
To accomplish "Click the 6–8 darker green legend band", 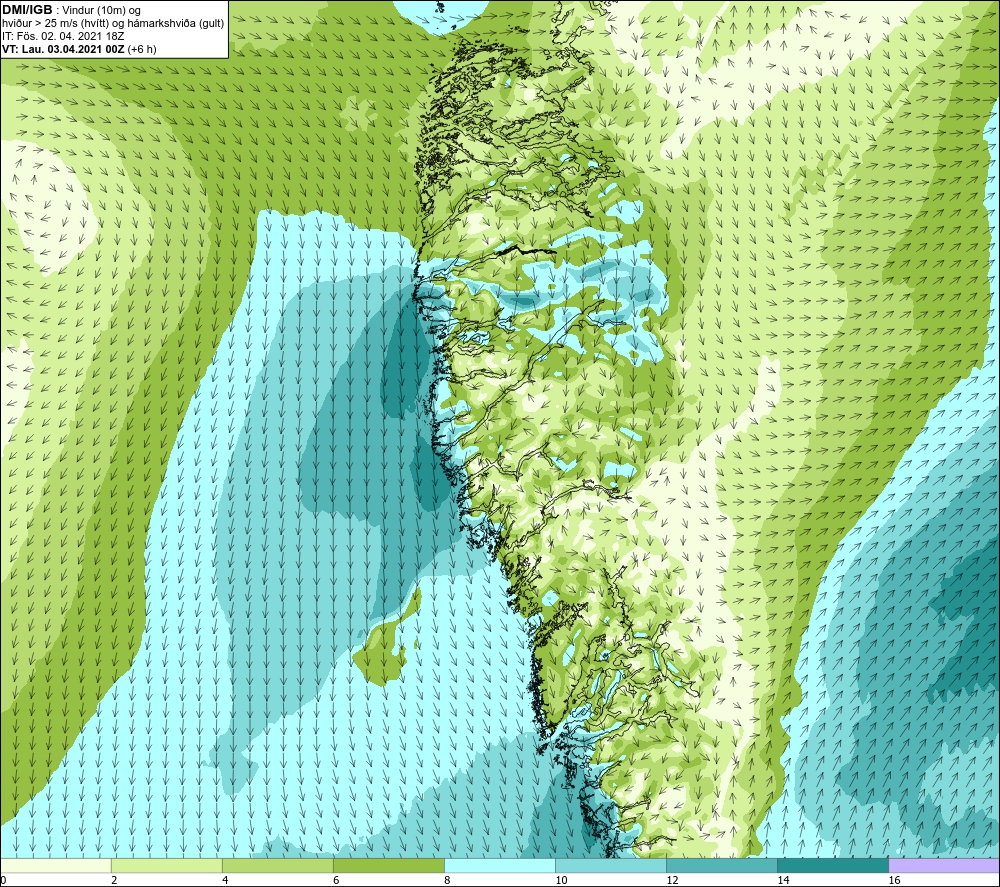I will [x=389, y=865].
